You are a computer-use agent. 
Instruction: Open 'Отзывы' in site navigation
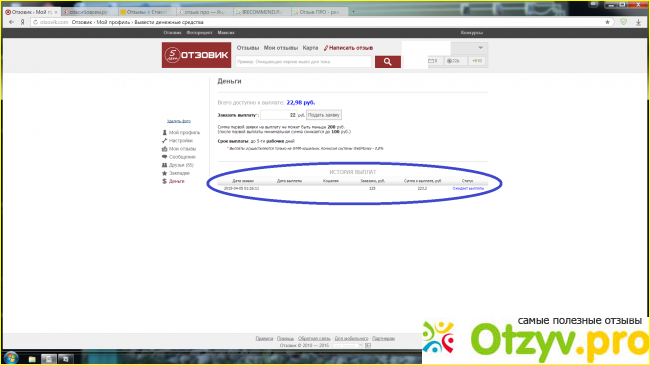click(248, 48)
